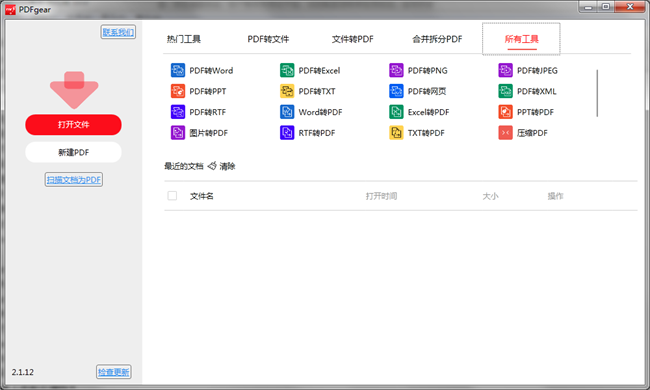Viewport: 650px width, 390px height.
Task: Maximize the PDFgear window
Action: coord(606,7)
